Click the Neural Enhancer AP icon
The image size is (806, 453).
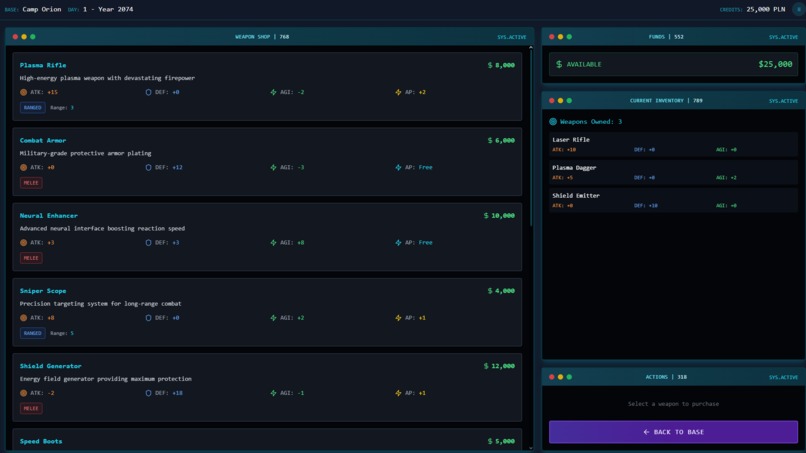click(x=398, y=243)
